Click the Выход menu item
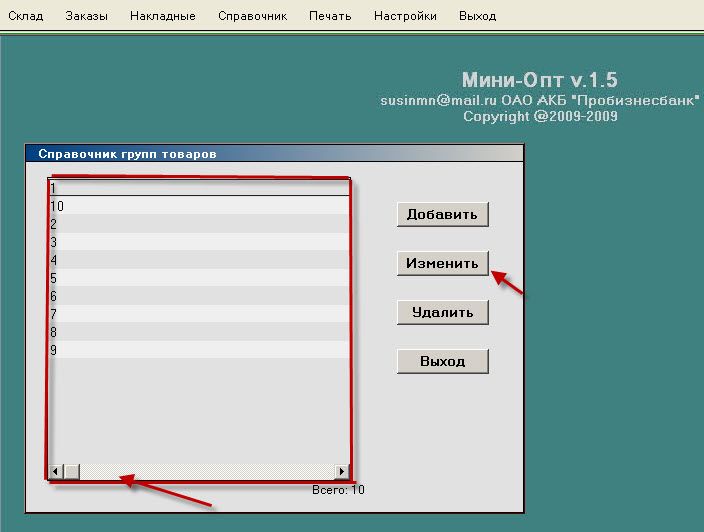 [x=477, y=16]
